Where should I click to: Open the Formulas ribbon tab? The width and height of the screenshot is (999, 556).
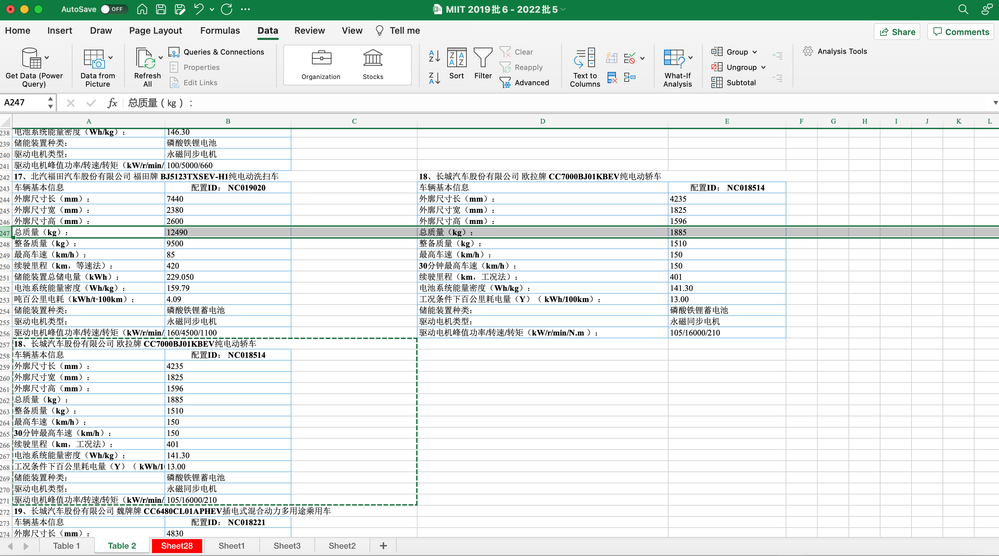point(220,31)
